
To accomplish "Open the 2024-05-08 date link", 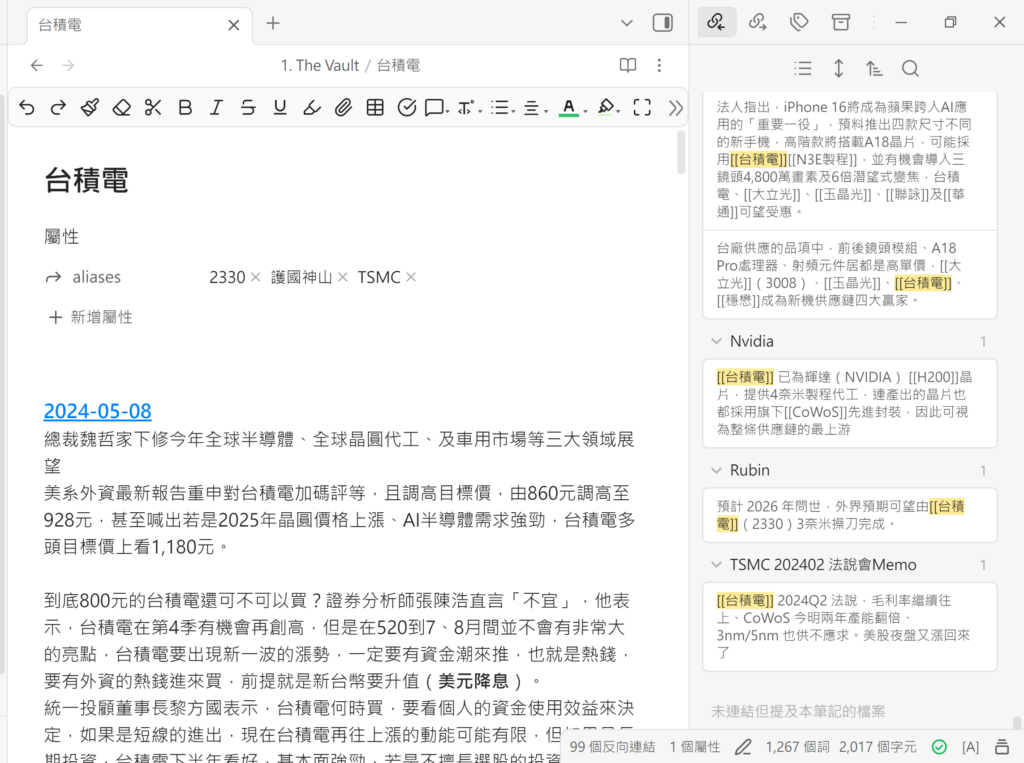I will pyautogui.click(x=97, y=411).
